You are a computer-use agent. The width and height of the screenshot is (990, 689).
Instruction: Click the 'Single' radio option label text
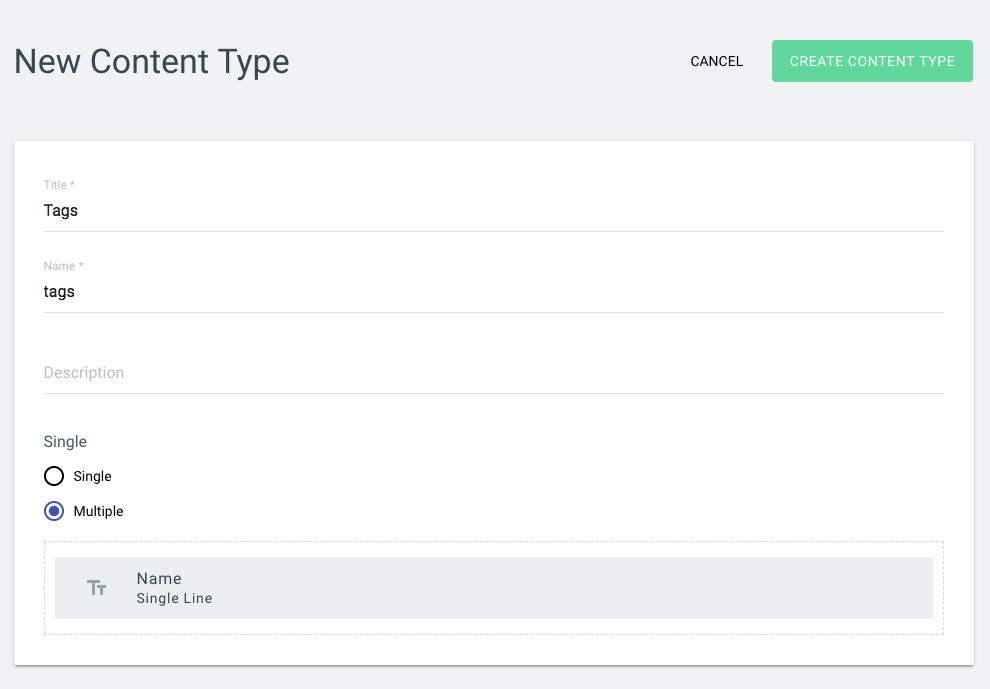click(92, 476)
